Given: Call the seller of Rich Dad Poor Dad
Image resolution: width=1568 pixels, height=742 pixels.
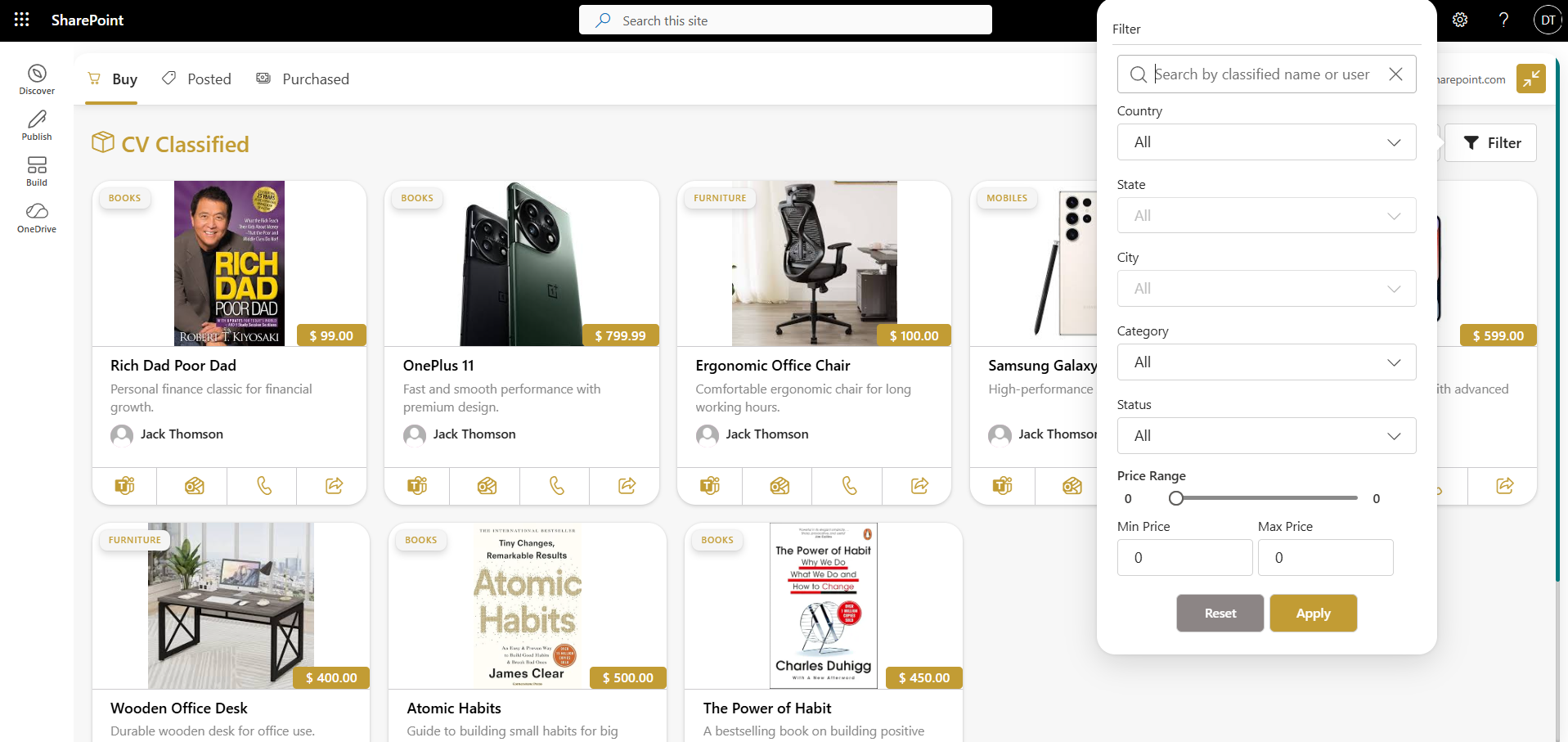Looking at the screenshot, I should (263, 486).
